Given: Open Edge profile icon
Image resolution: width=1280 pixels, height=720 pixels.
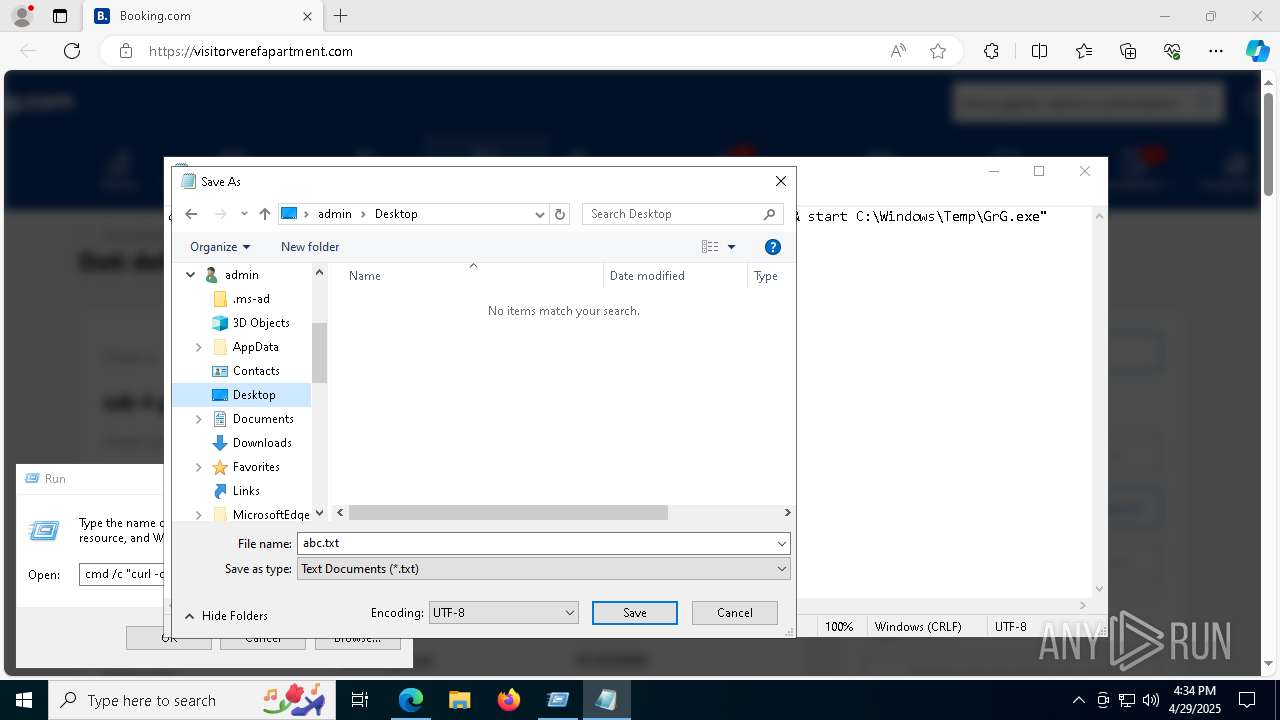Looking at the screenshot, I should (x=21, y=16).
